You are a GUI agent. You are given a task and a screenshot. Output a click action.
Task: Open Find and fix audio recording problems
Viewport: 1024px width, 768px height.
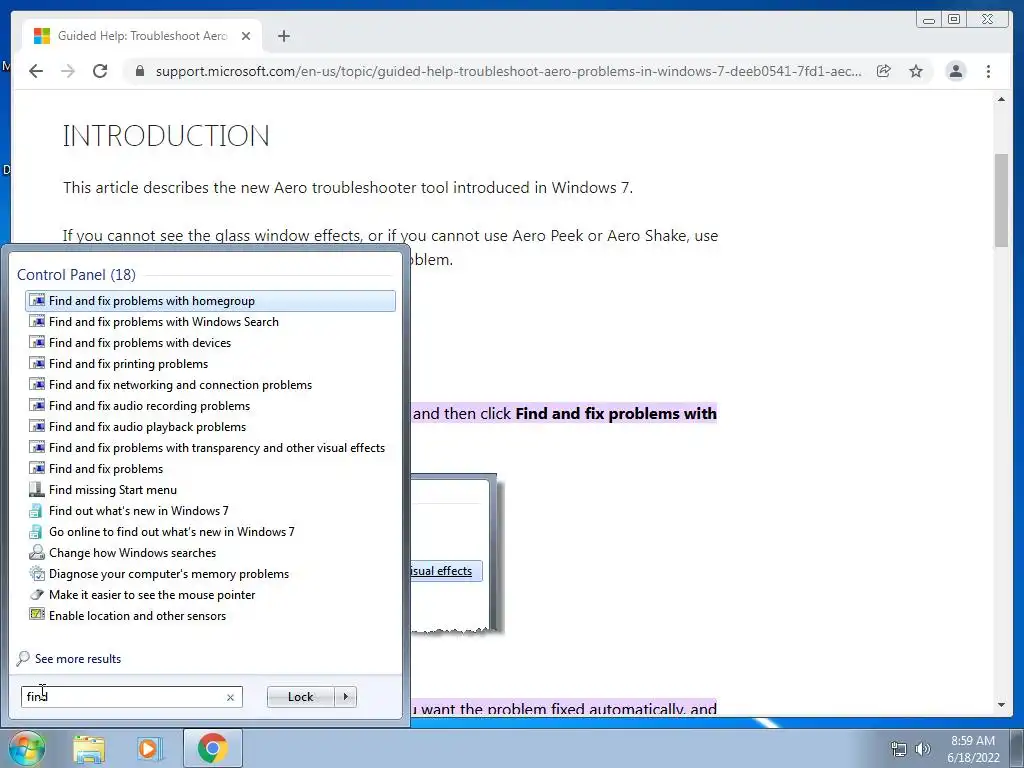click(210, 406)
